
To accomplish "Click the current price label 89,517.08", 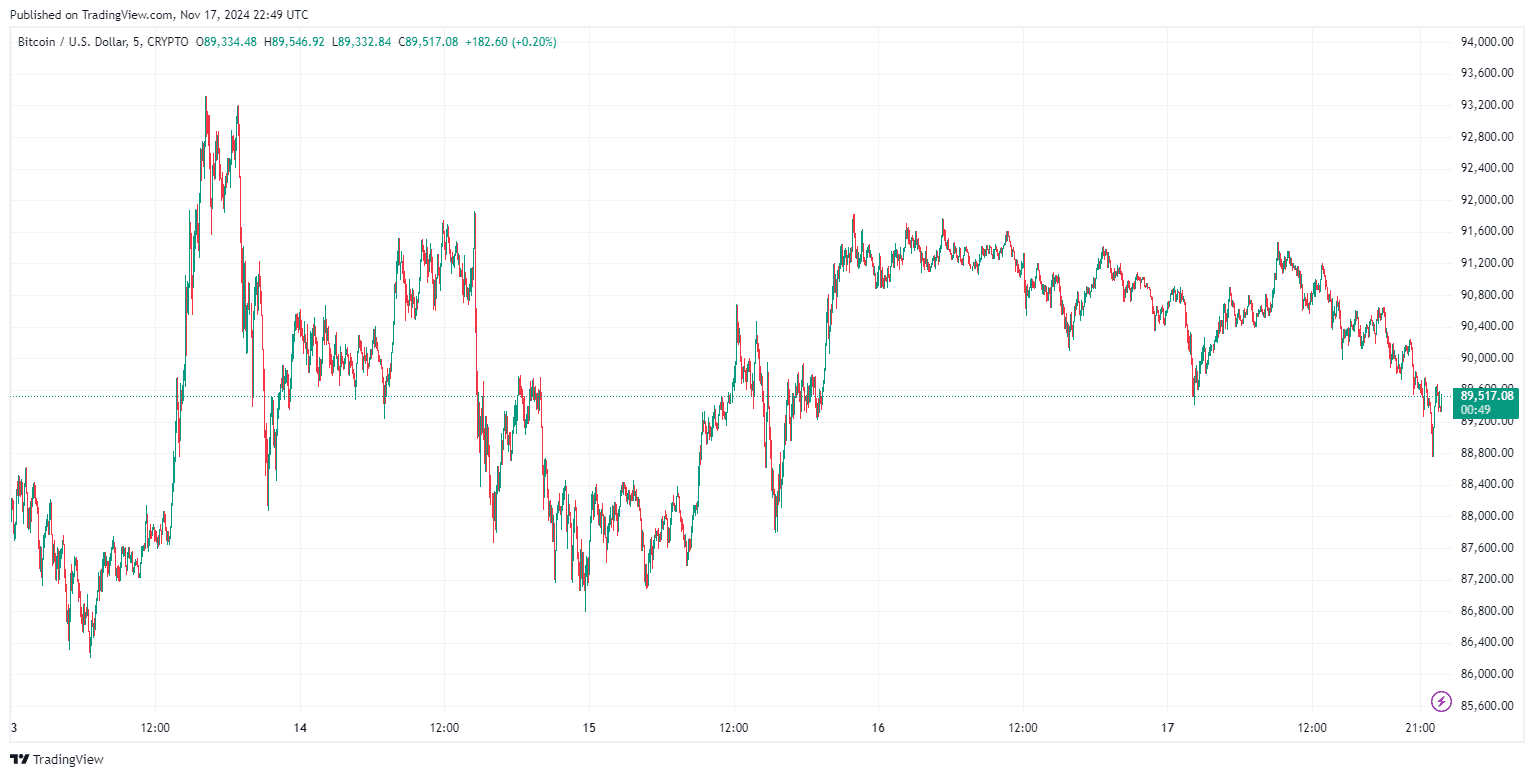I will click(1485, 396).
